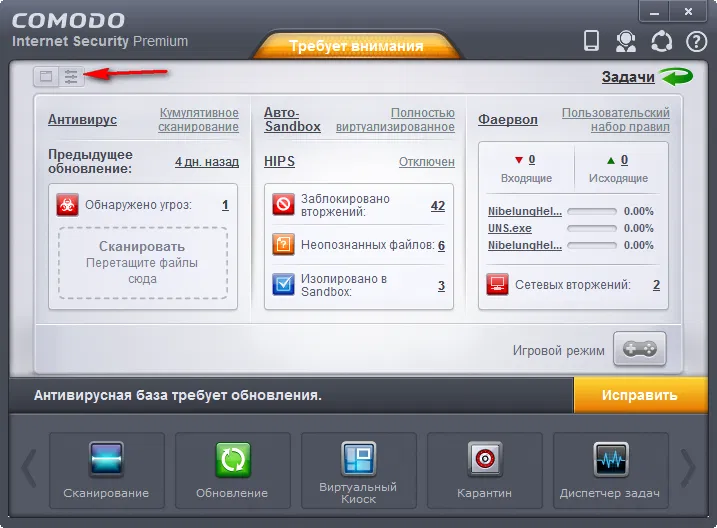
Task: Click the circular sharing arrows icon in header
Action: pyautogui.click(x=661, y=42)
